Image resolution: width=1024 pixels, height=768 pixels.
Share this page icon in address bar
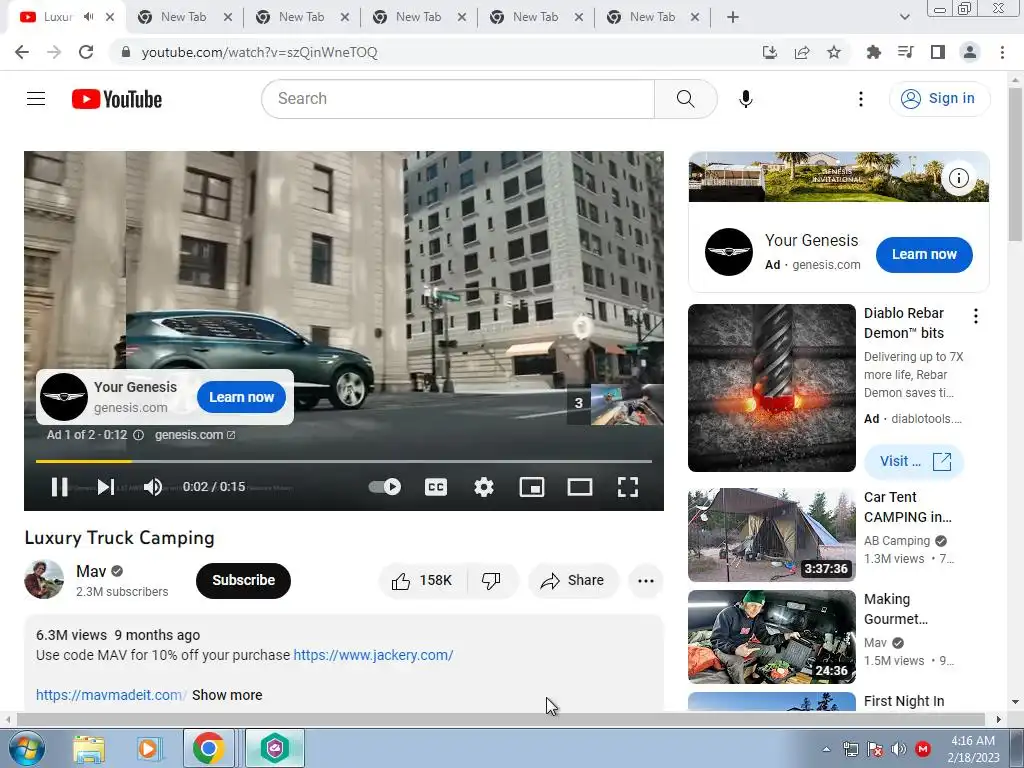(802, 52)
